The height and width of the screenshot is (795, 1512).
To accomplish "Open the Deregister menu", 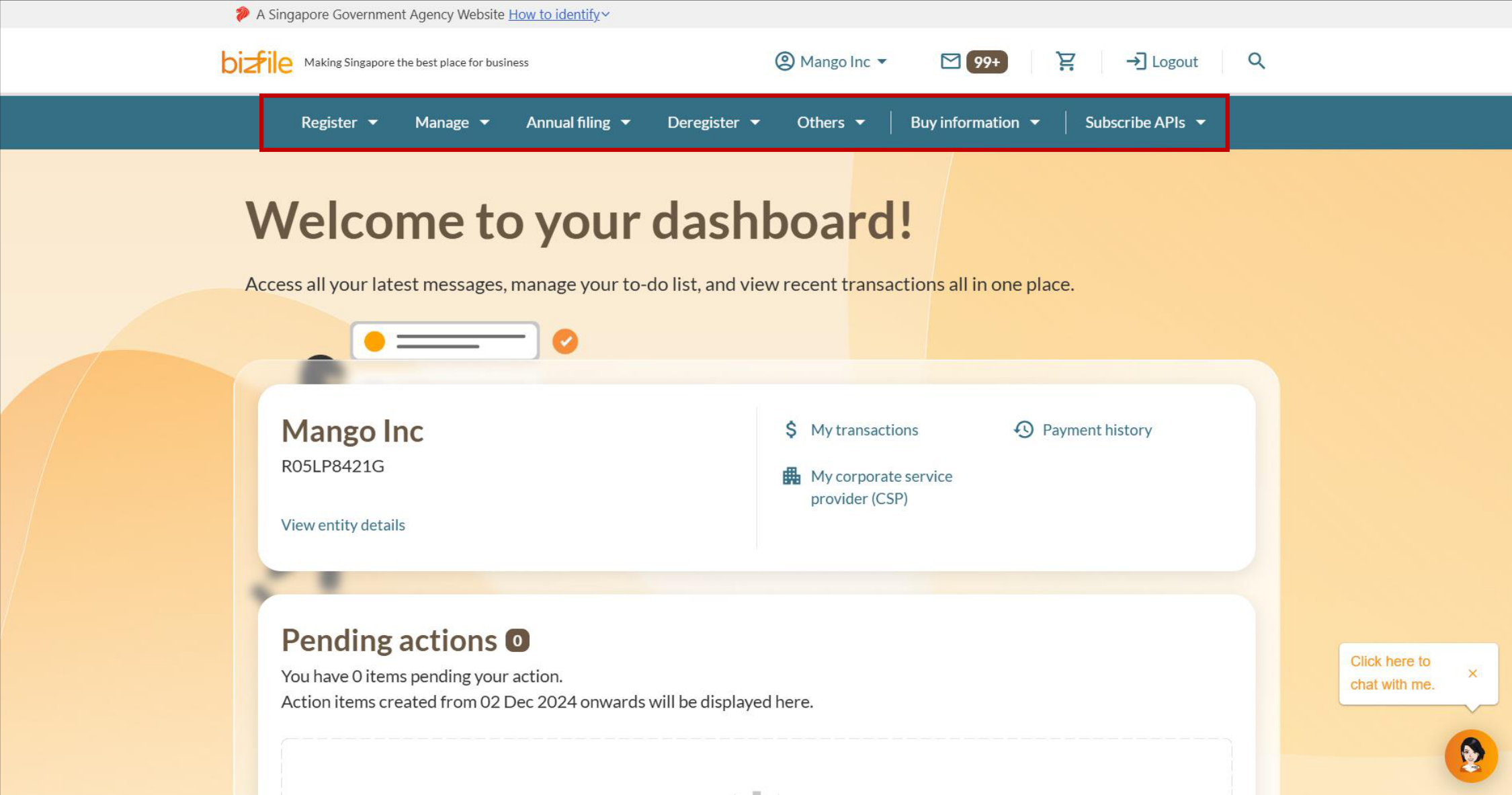I will (713, 122).
